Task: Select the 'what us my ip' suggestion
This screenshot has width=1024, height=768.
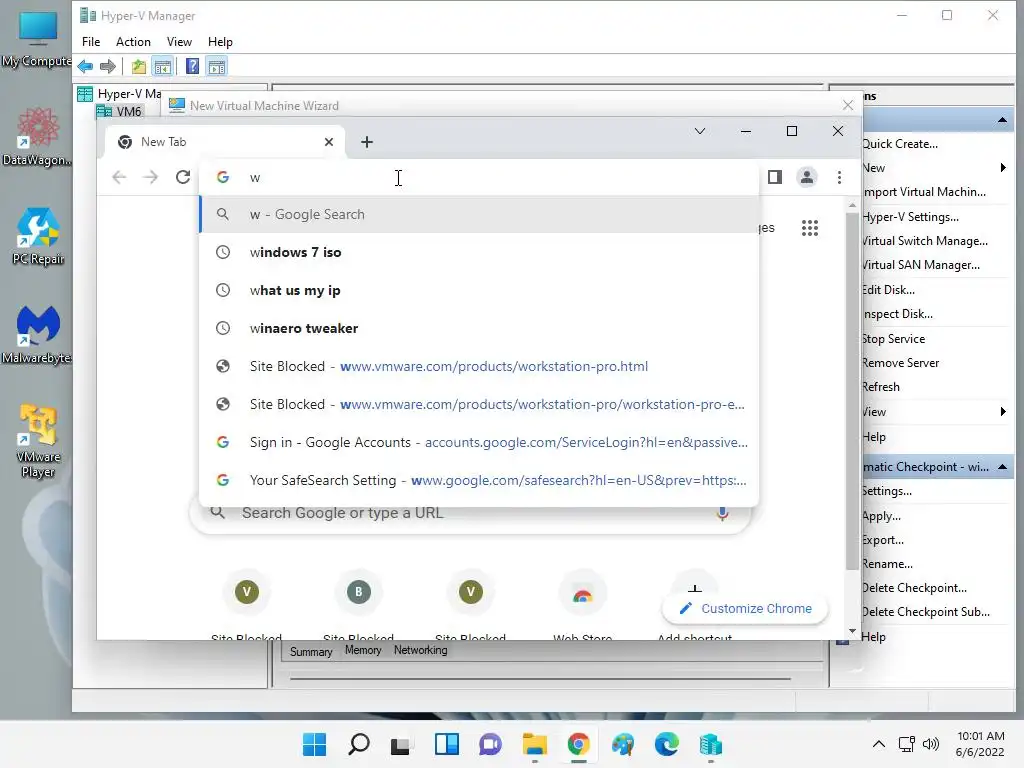Action: click(479, 290)
